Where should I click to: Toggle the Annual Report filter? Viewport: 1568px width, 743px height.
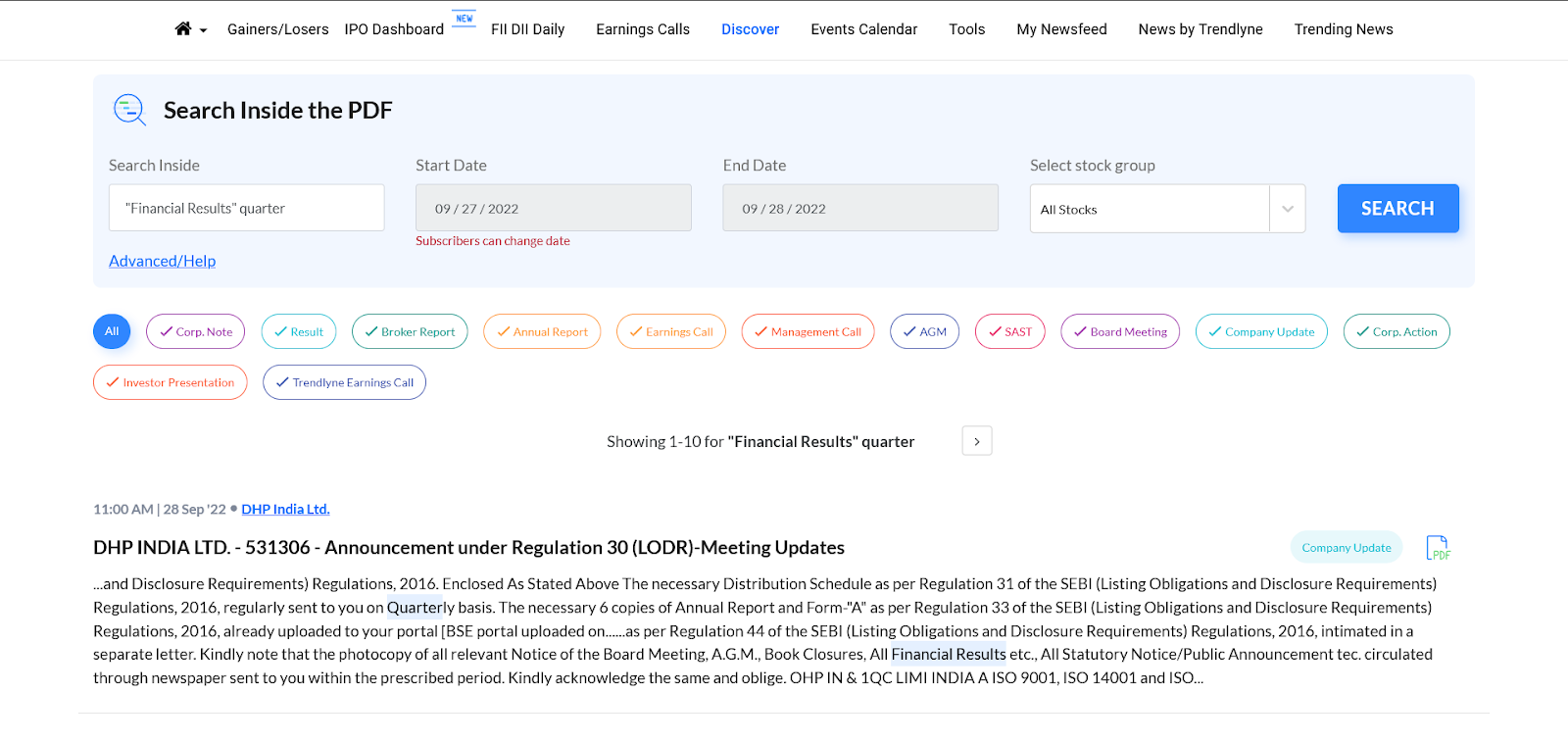542,331
